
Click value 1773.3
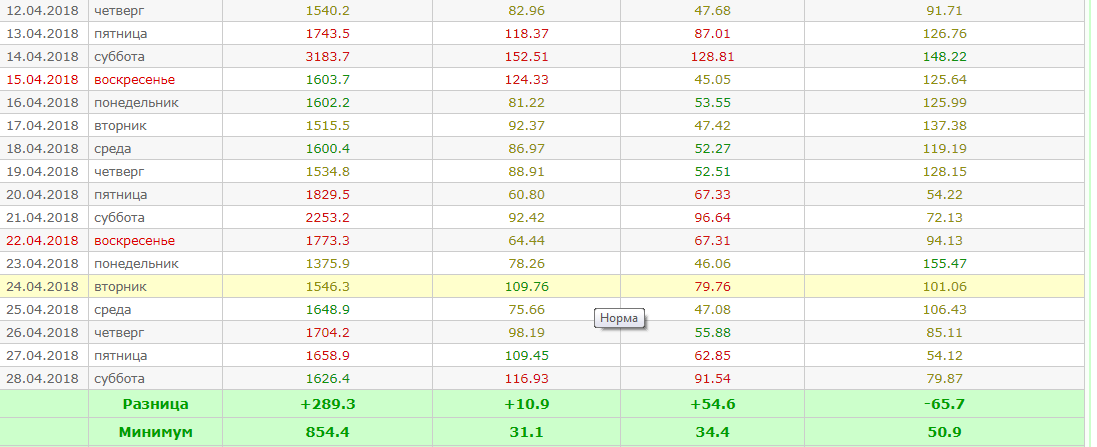click(328, 241)
